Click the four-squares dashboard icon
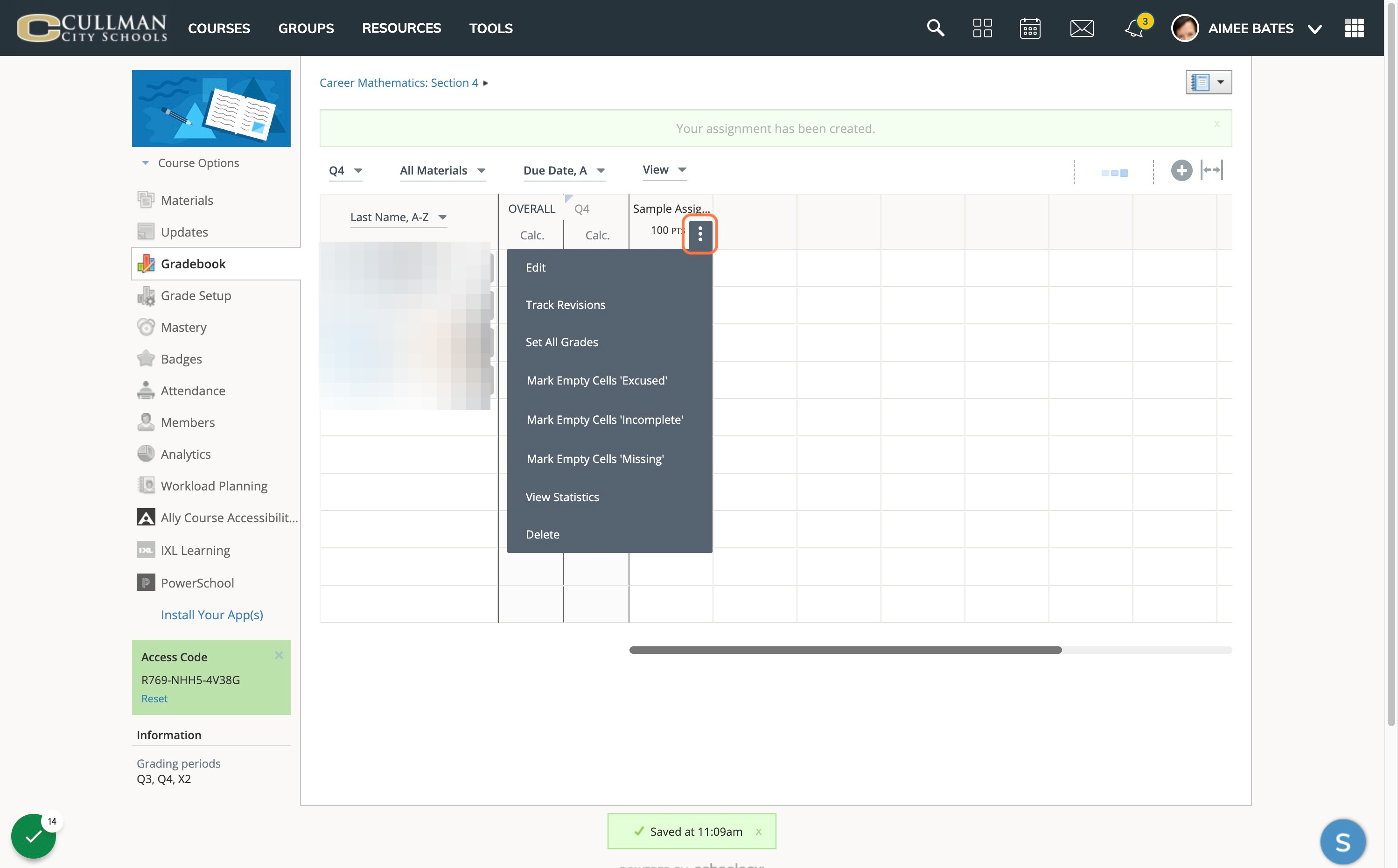This screenshot has height=868, width=1398. click(x=983, y=28)
